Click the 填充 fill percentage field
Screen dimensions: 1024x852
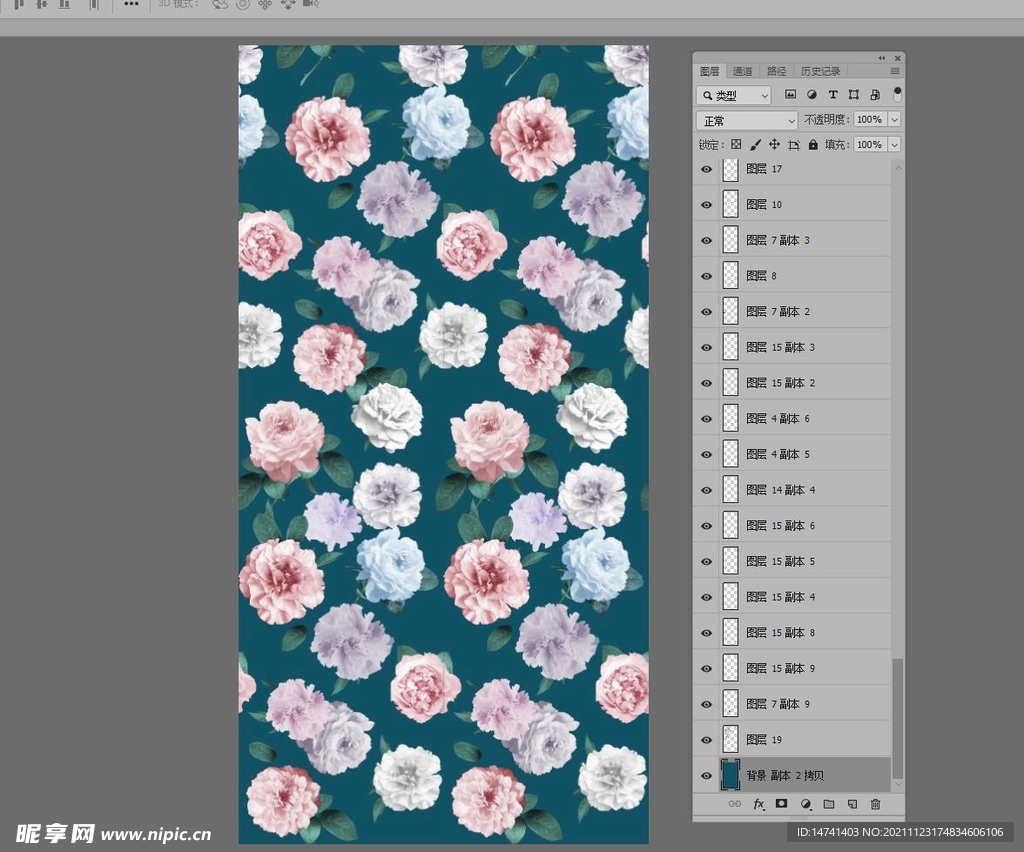tap(868, 145)
